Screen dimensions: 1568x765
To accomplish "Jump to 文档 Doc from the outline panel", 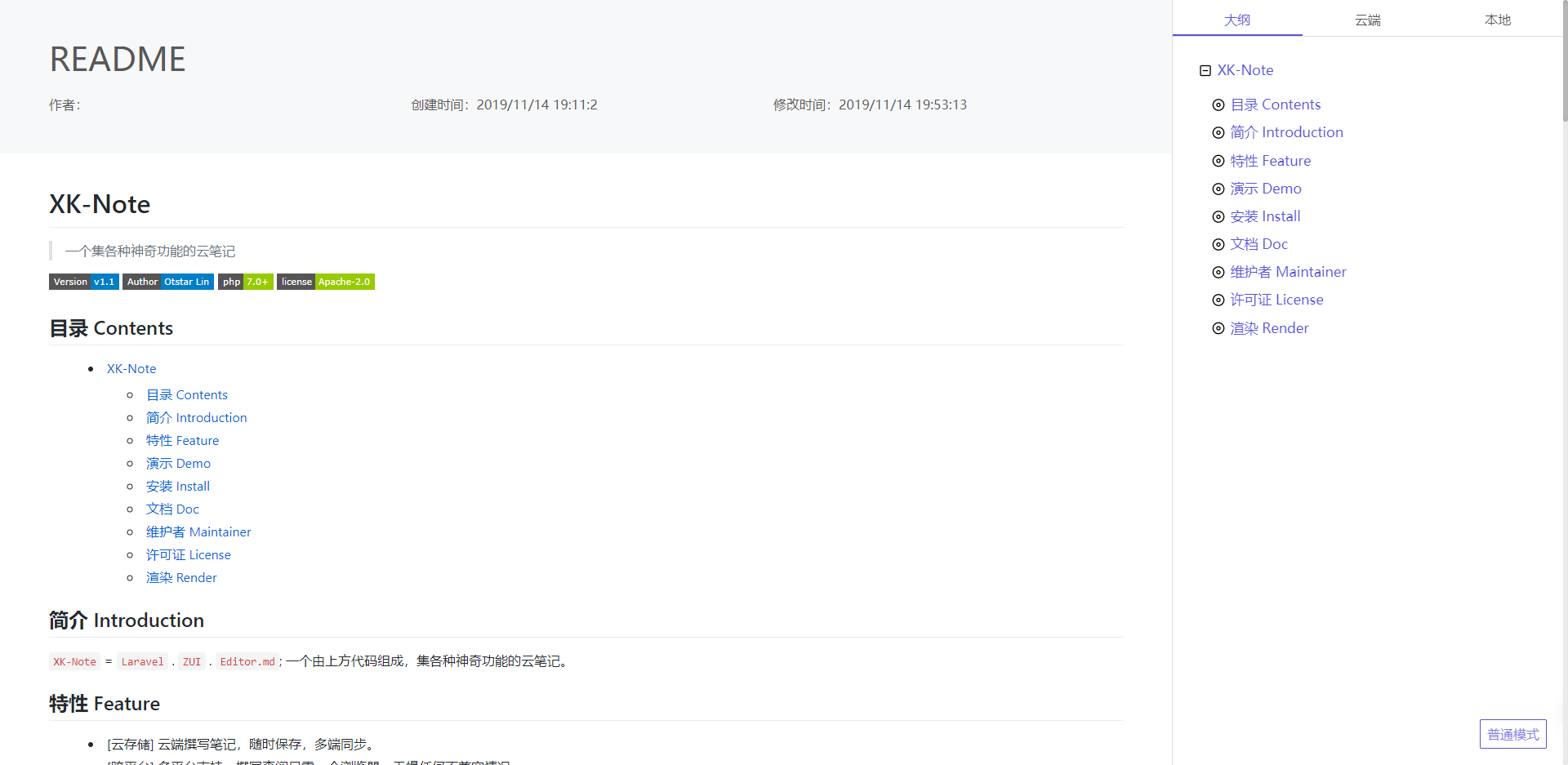I will (x=1258, y=244).
